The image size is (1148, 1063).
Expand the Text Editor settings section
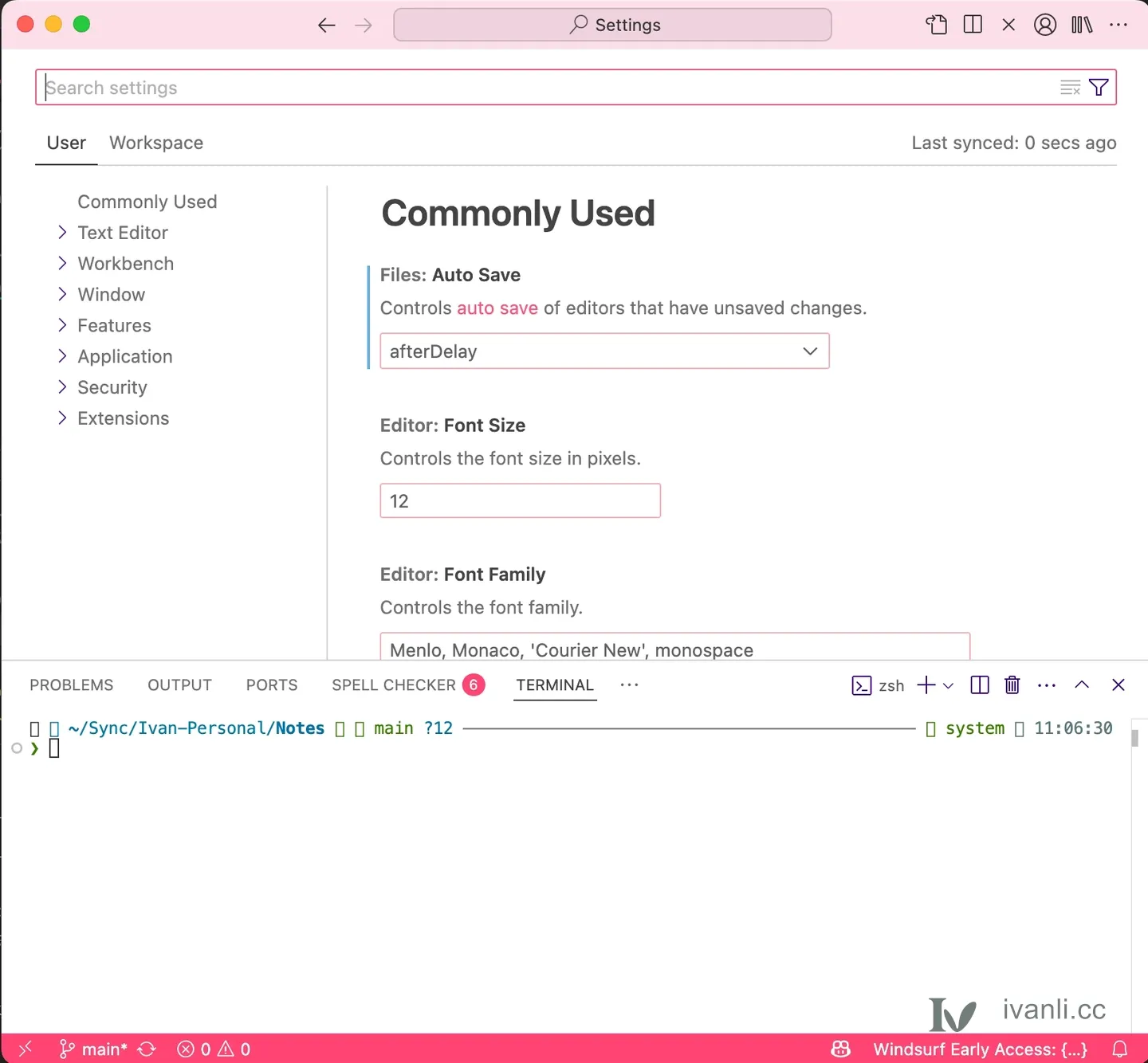pyautogui.click(x=123, y=233)
